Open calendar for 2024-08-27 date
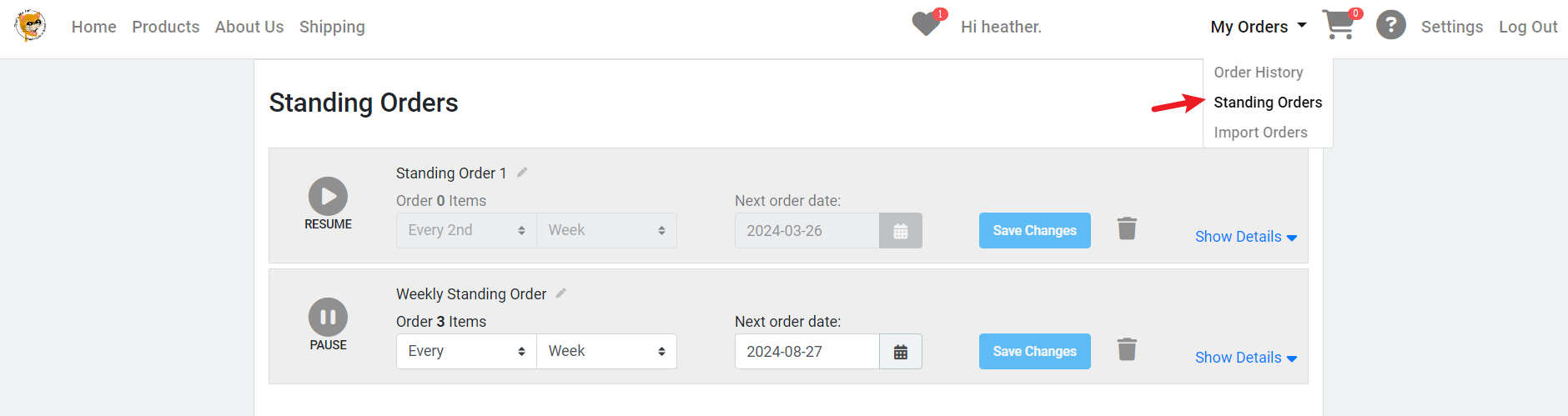The height and width of the screenshot is (416, 1568). pos(901,352)
